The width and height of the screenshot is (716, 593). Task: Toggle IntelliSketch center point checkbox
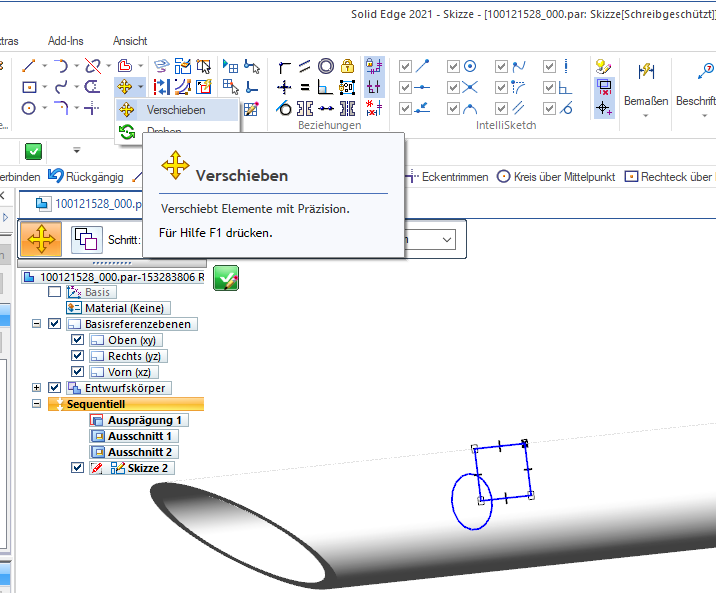tap(453, 67)
